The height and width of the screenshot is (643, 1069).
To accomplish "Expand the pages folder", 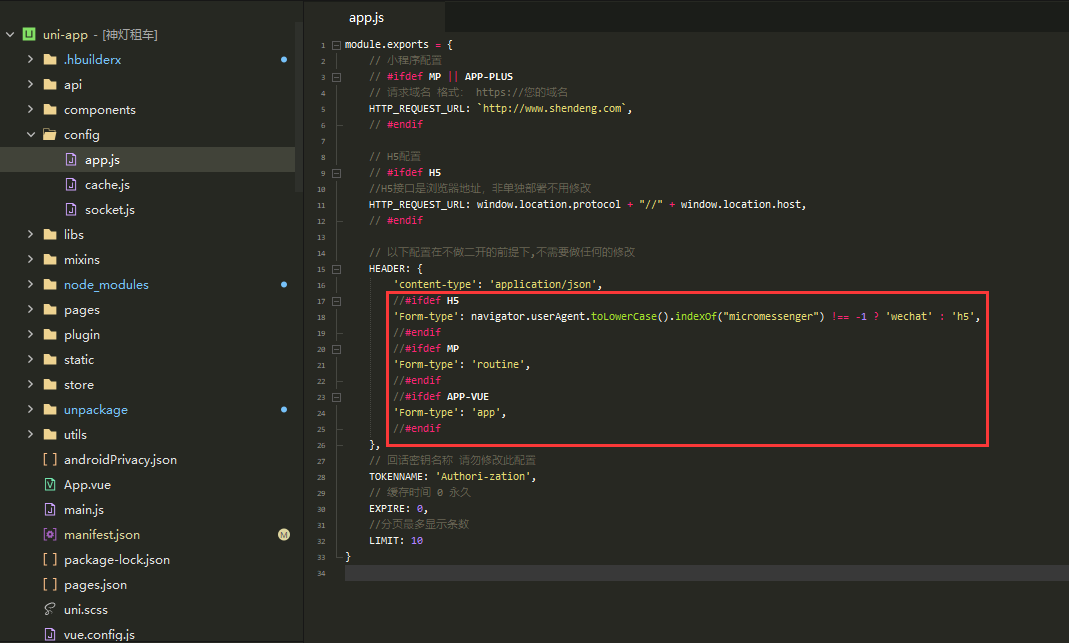I will (x=30, y=310).
